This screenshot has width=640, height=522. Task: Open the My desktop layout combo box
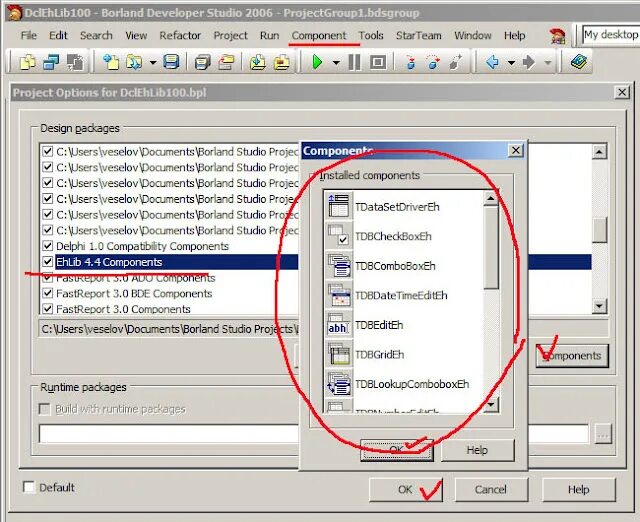coord(610,35)
